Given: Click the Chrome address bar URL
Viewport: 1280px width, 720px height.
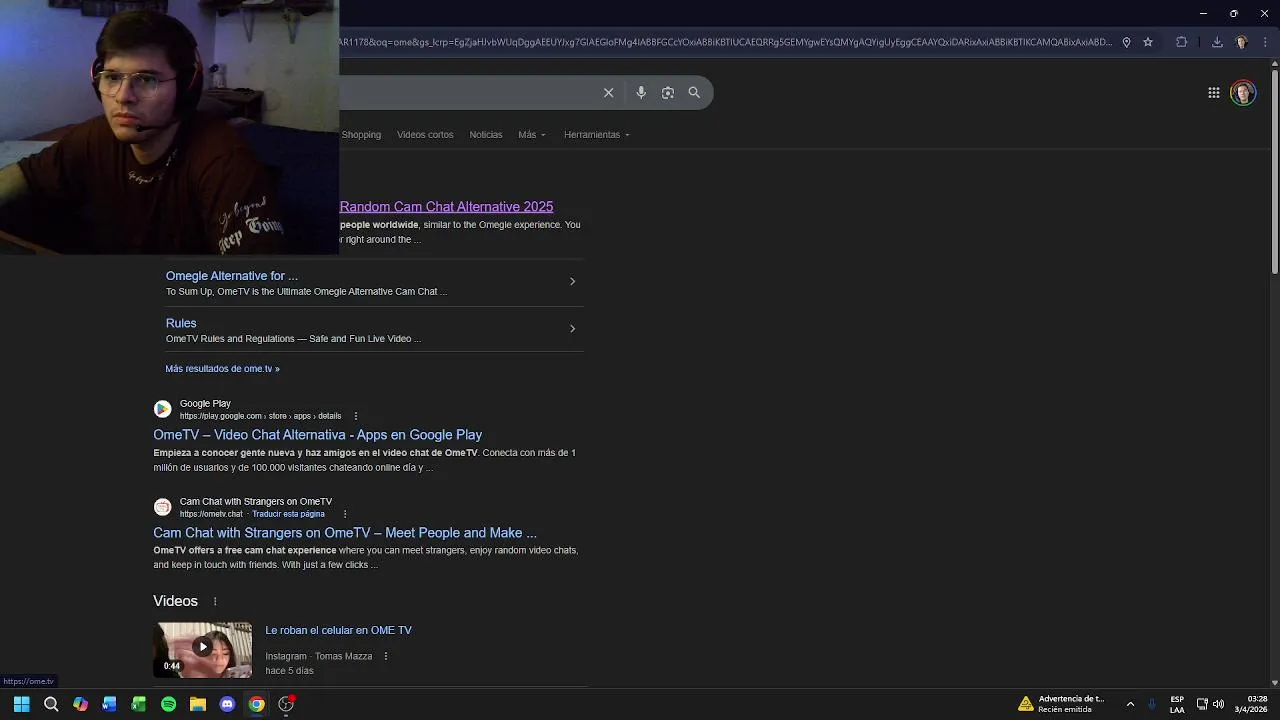Looking at the screenshot, I should pos(725,42).
